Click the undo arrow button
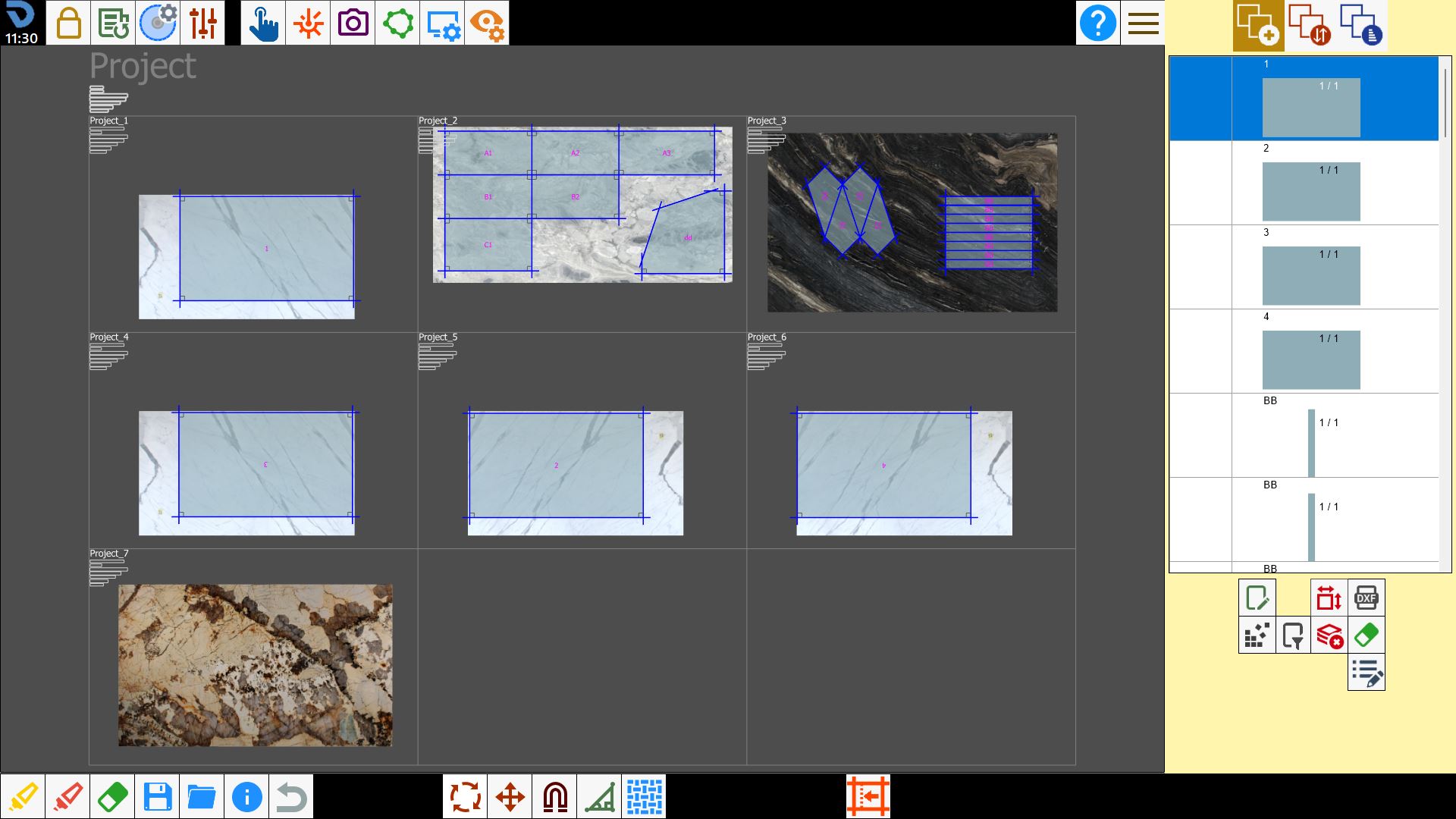The width and height of the screenshot is (1456, 819). coord(291,797)
